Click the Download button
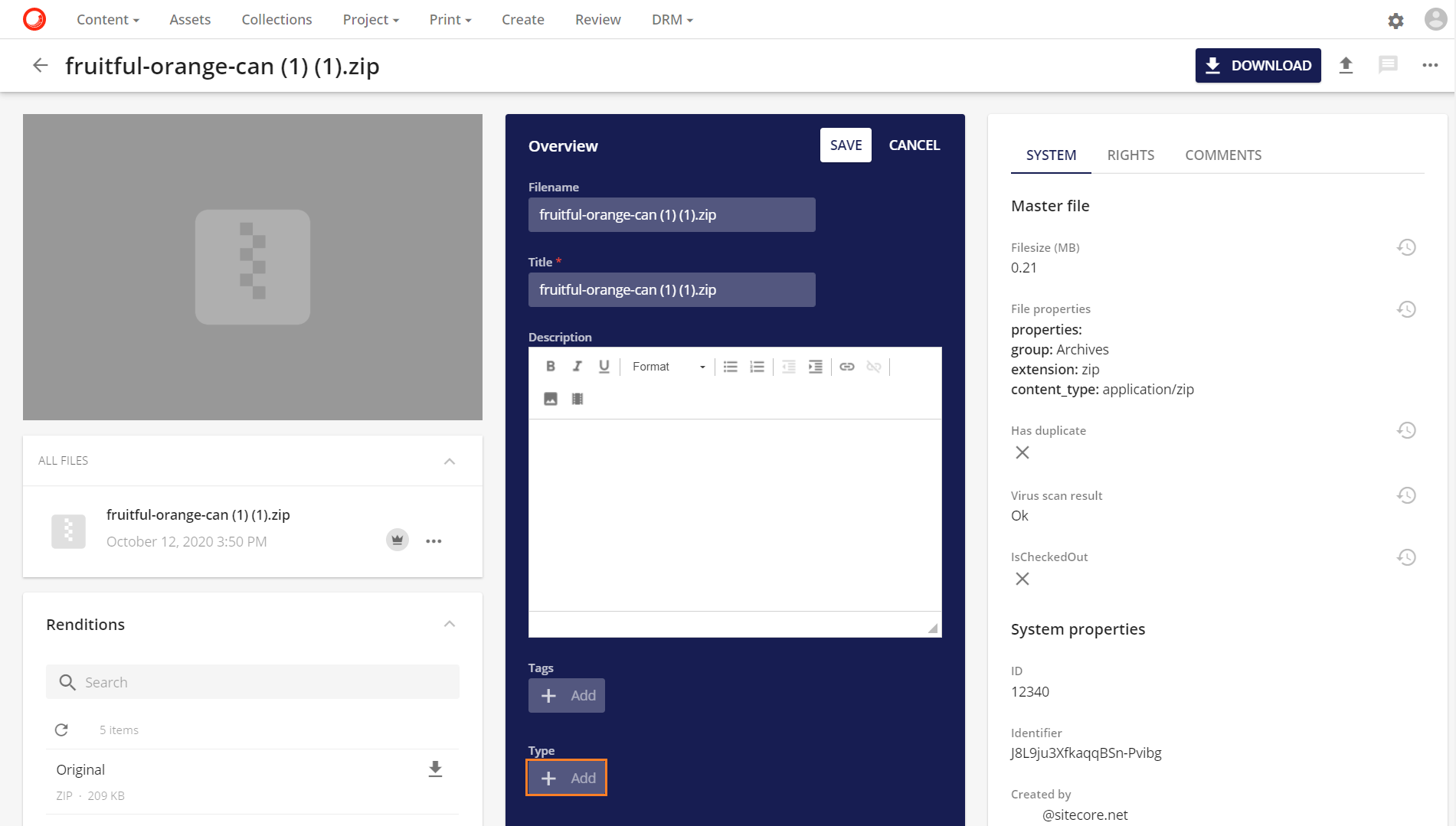Image resolution: width=1456 pixels, height=826 pixels. pos(1258,65)
